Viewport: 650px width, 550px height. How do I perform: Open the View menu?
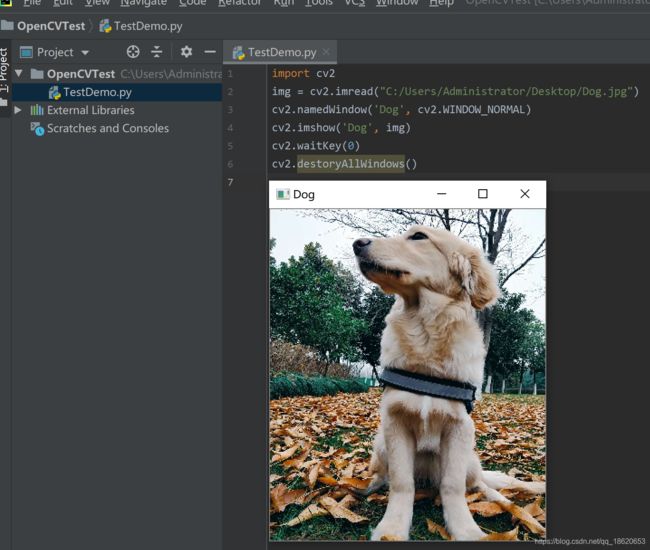97,3
